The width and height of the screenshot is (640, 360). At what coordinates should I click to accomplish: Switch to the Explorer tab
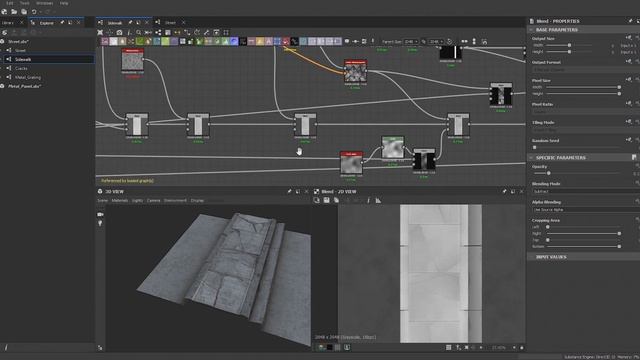46,23
